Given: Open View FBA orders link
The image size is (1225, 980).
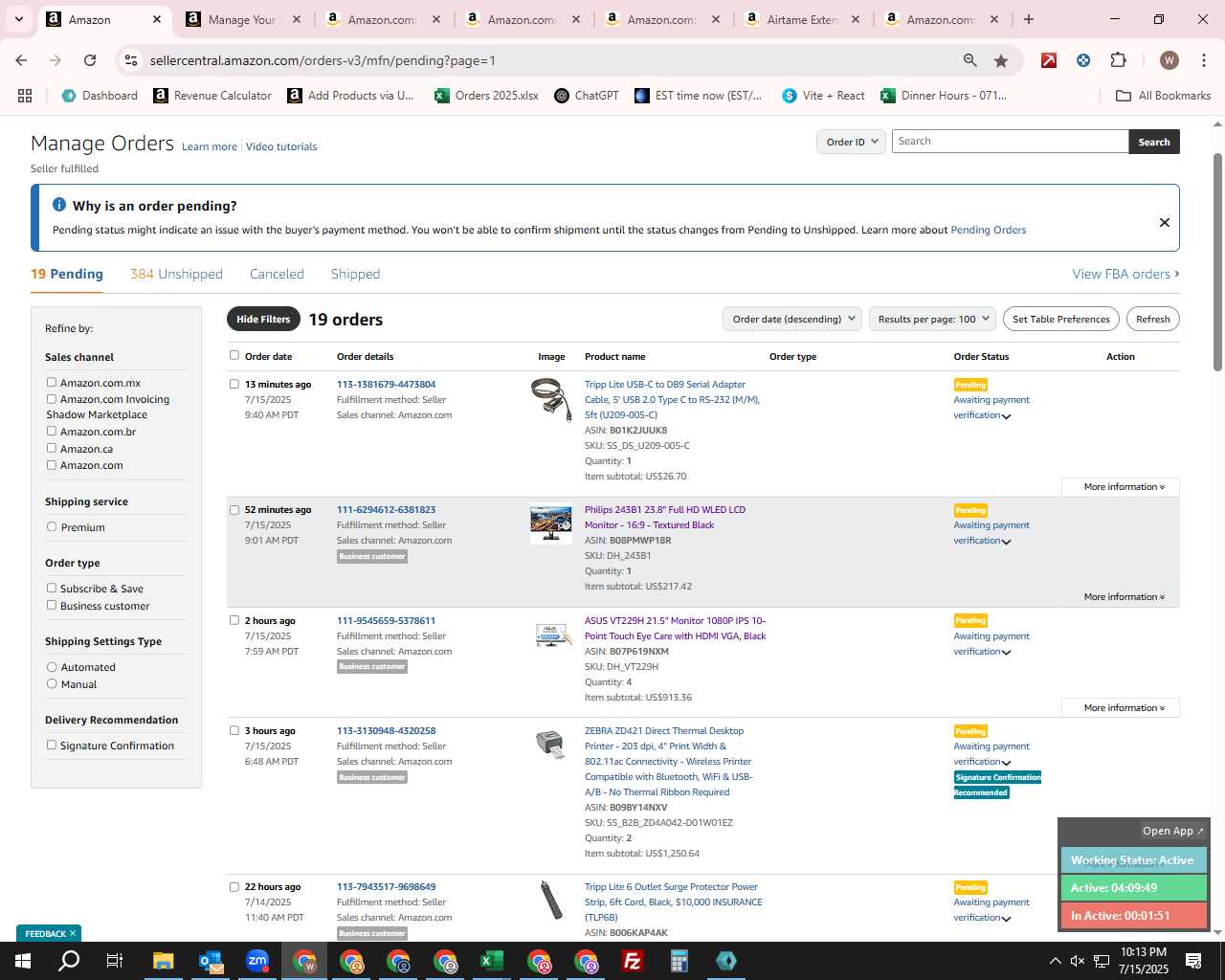Looking at the screenshot, I should coord(1125,274).
